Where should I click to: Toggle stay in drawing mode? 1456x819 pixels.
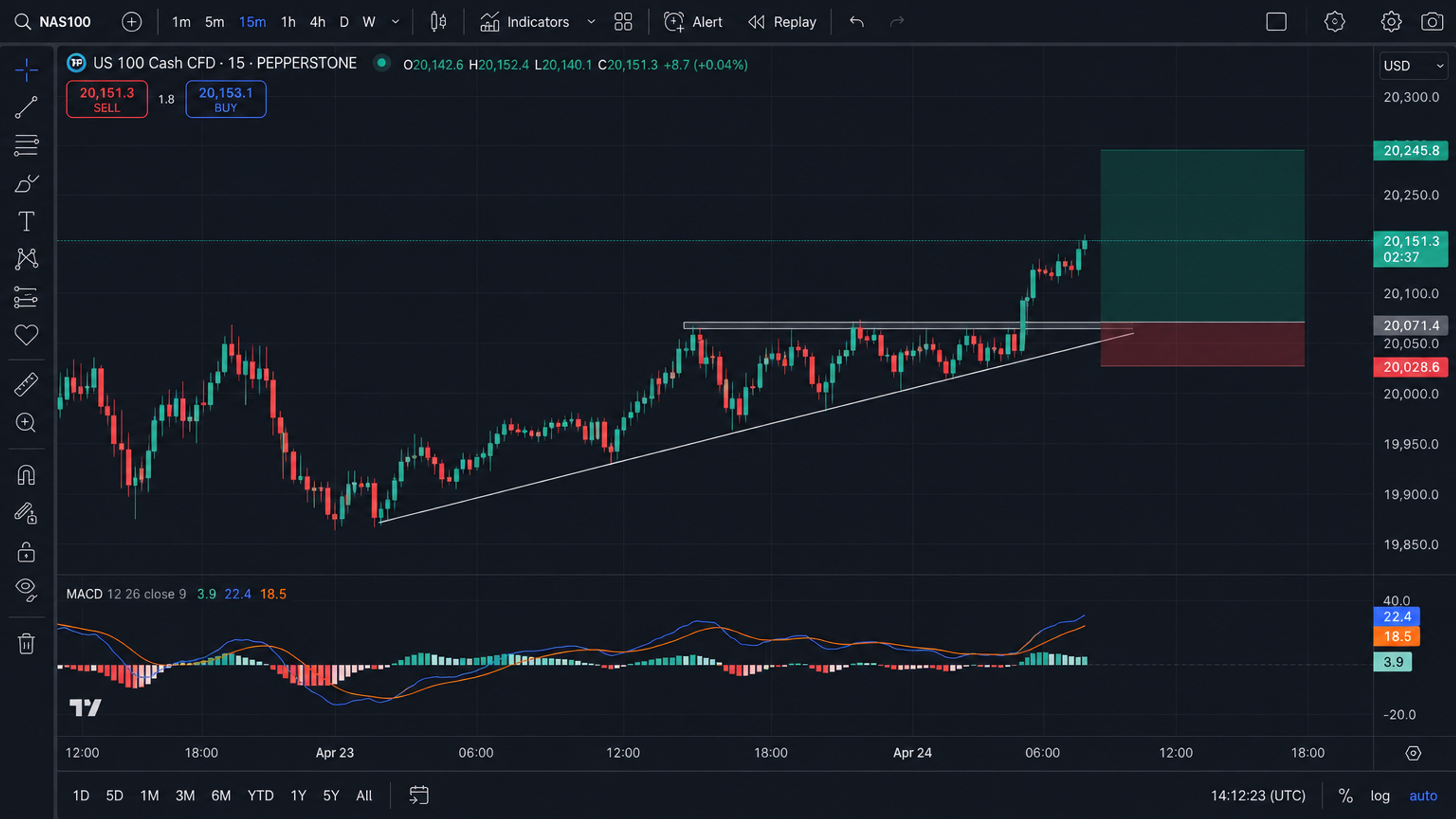[26, 513]
